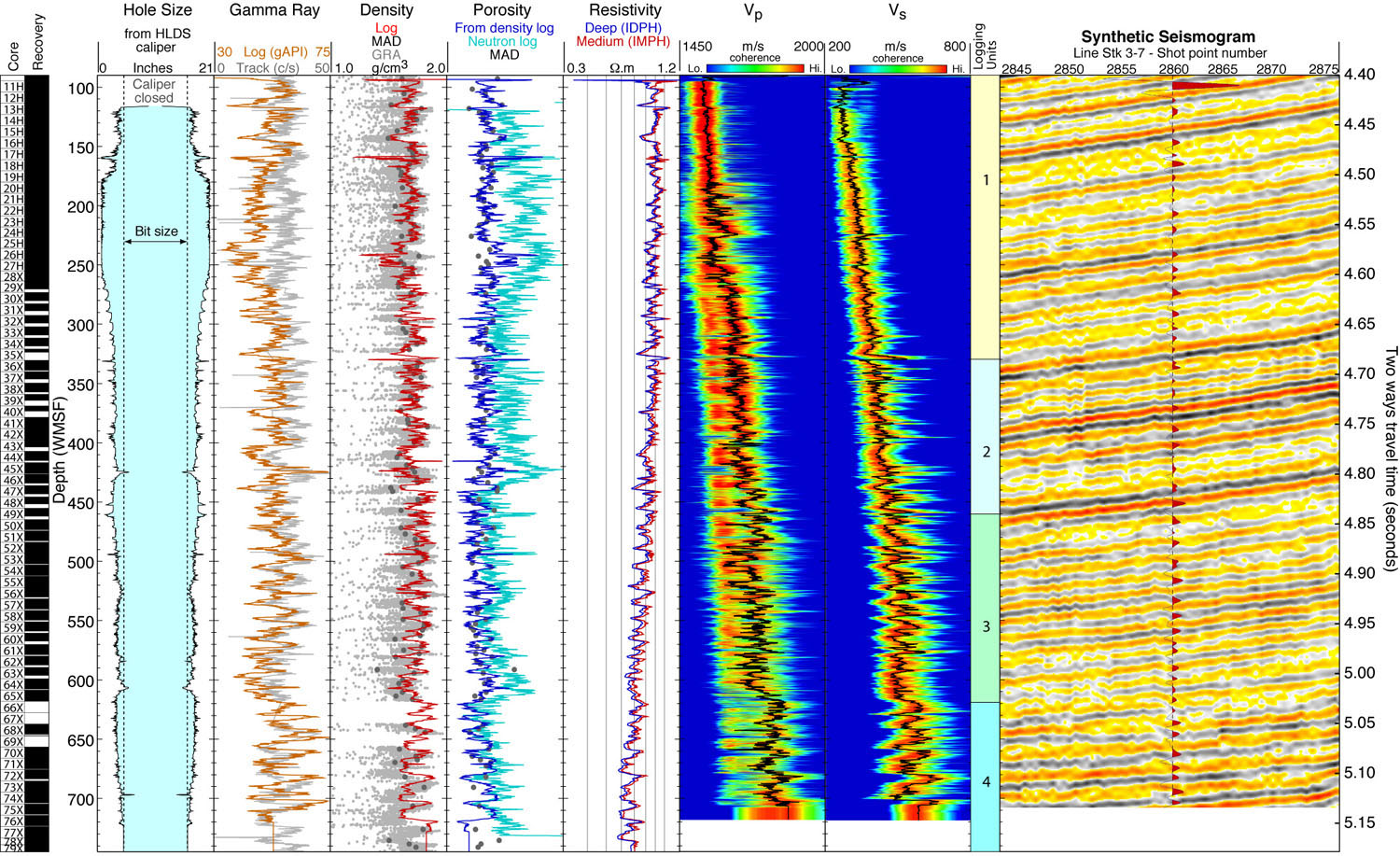Click "Two ways travel time (seconds)" axis label
The image size is (1400, 856).
[1391, 458]
